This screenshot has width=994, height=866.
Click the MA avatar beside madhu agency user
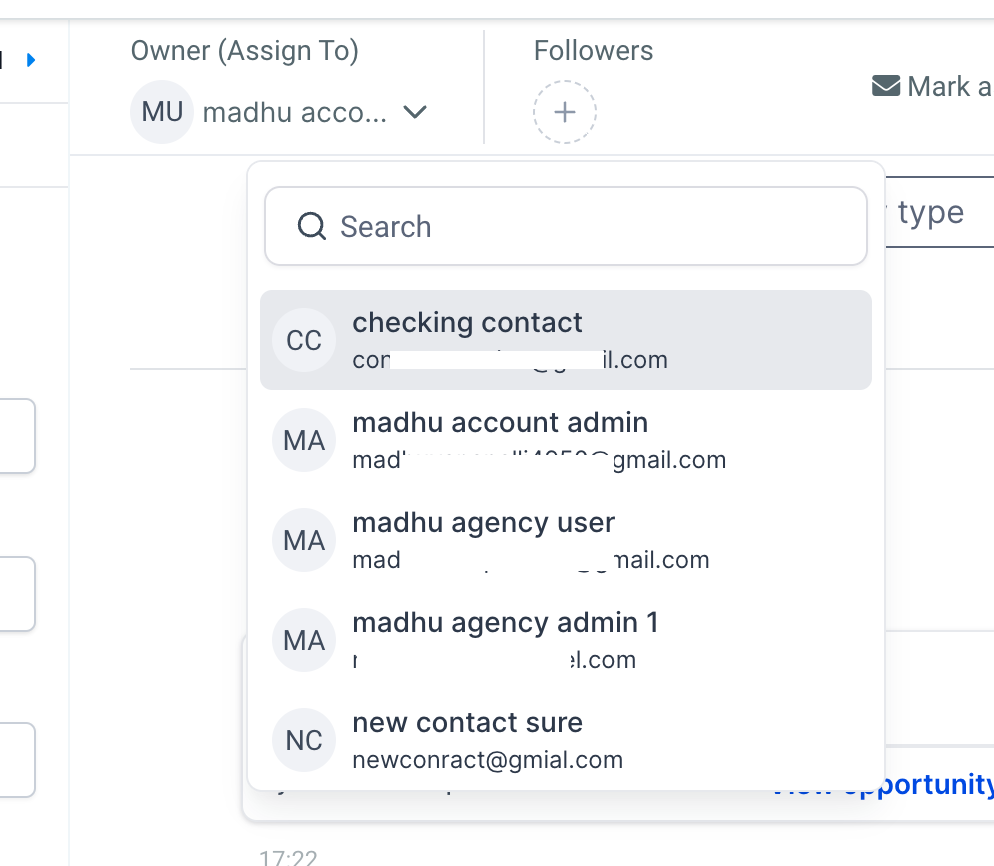click(x=304, y=541)
